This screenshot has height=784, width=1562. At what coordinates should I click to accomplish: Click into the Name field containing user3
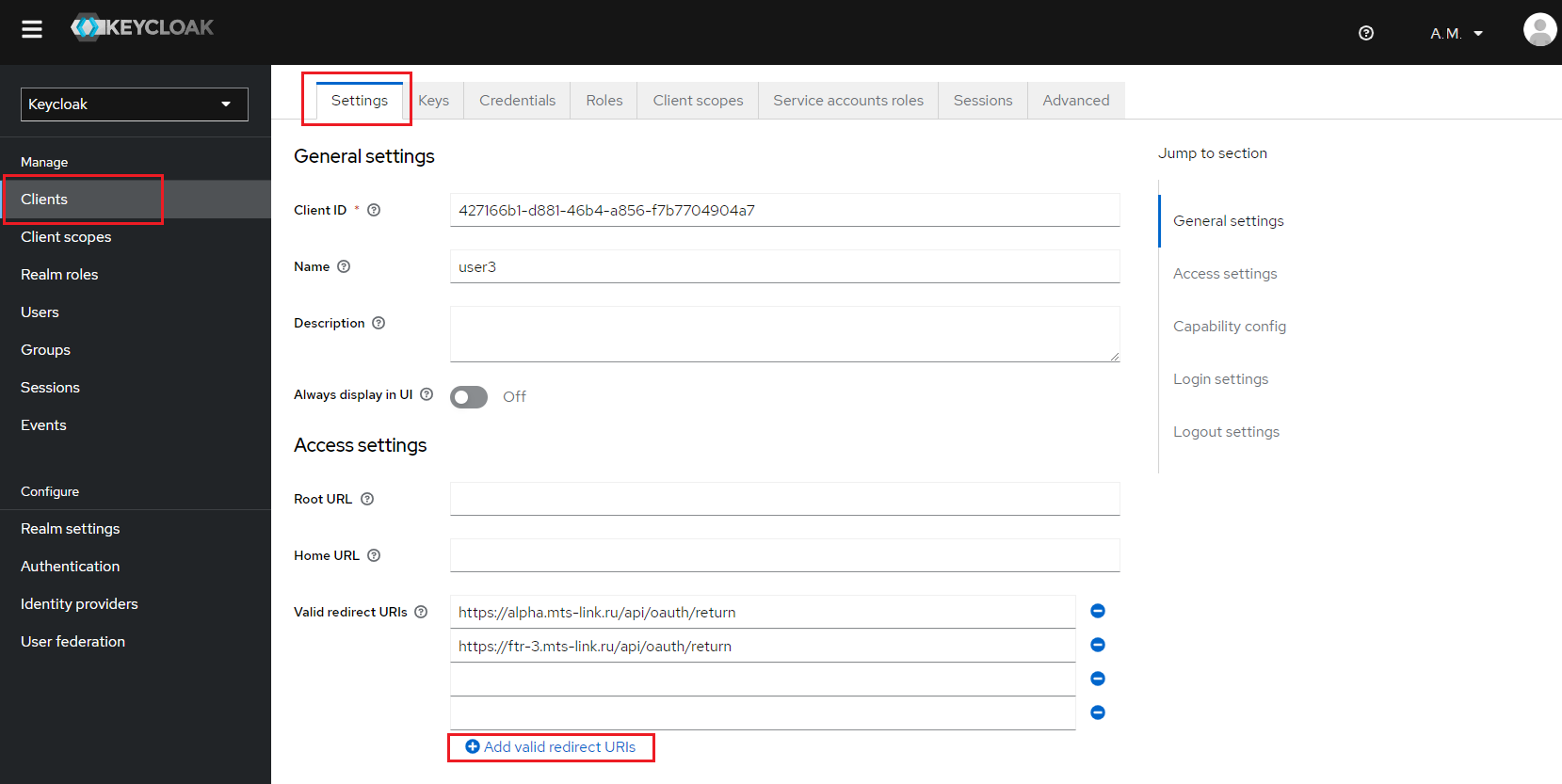785,266
